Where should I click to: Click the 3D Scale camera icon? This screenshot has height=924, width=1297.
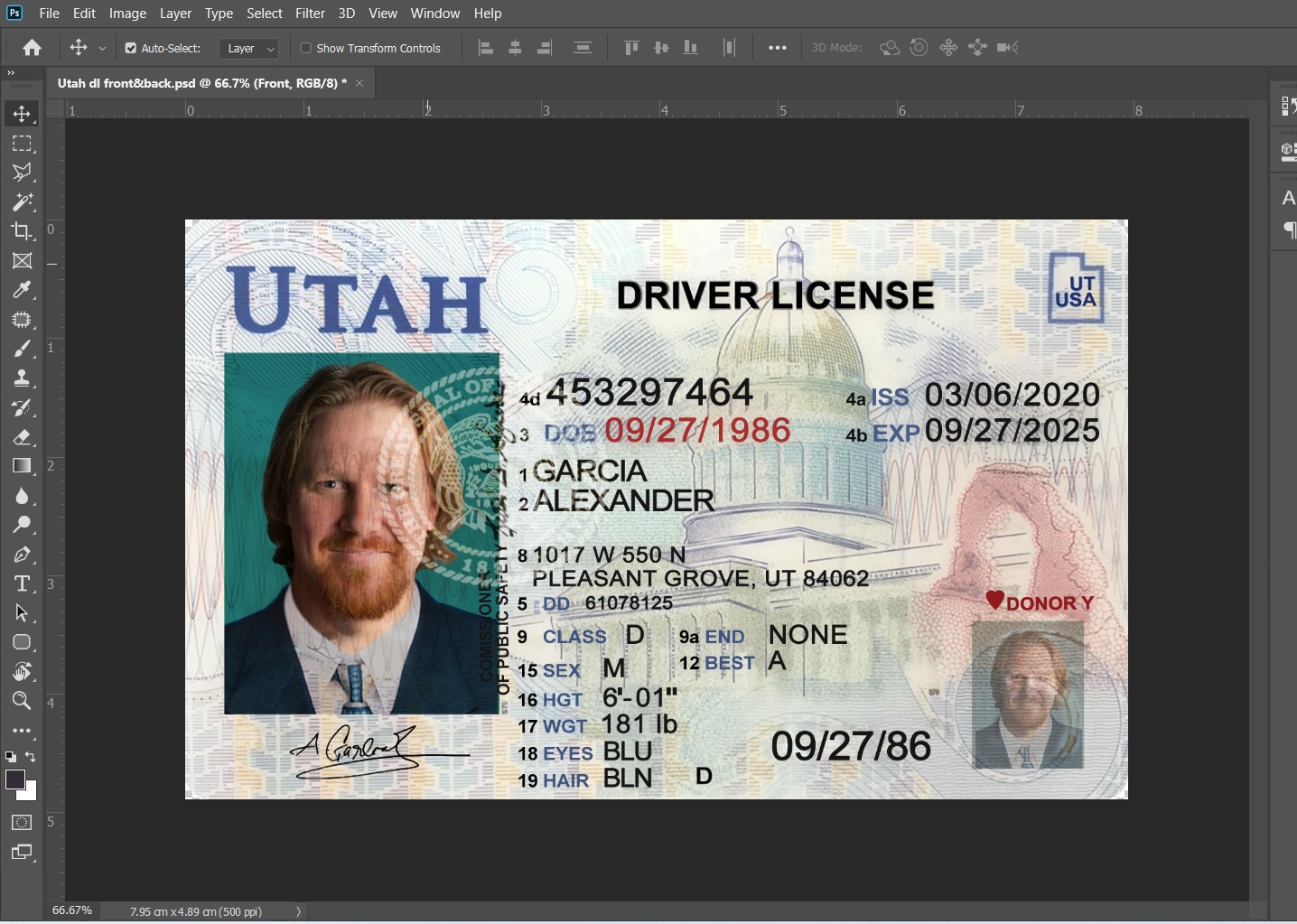pos(1007,48)
